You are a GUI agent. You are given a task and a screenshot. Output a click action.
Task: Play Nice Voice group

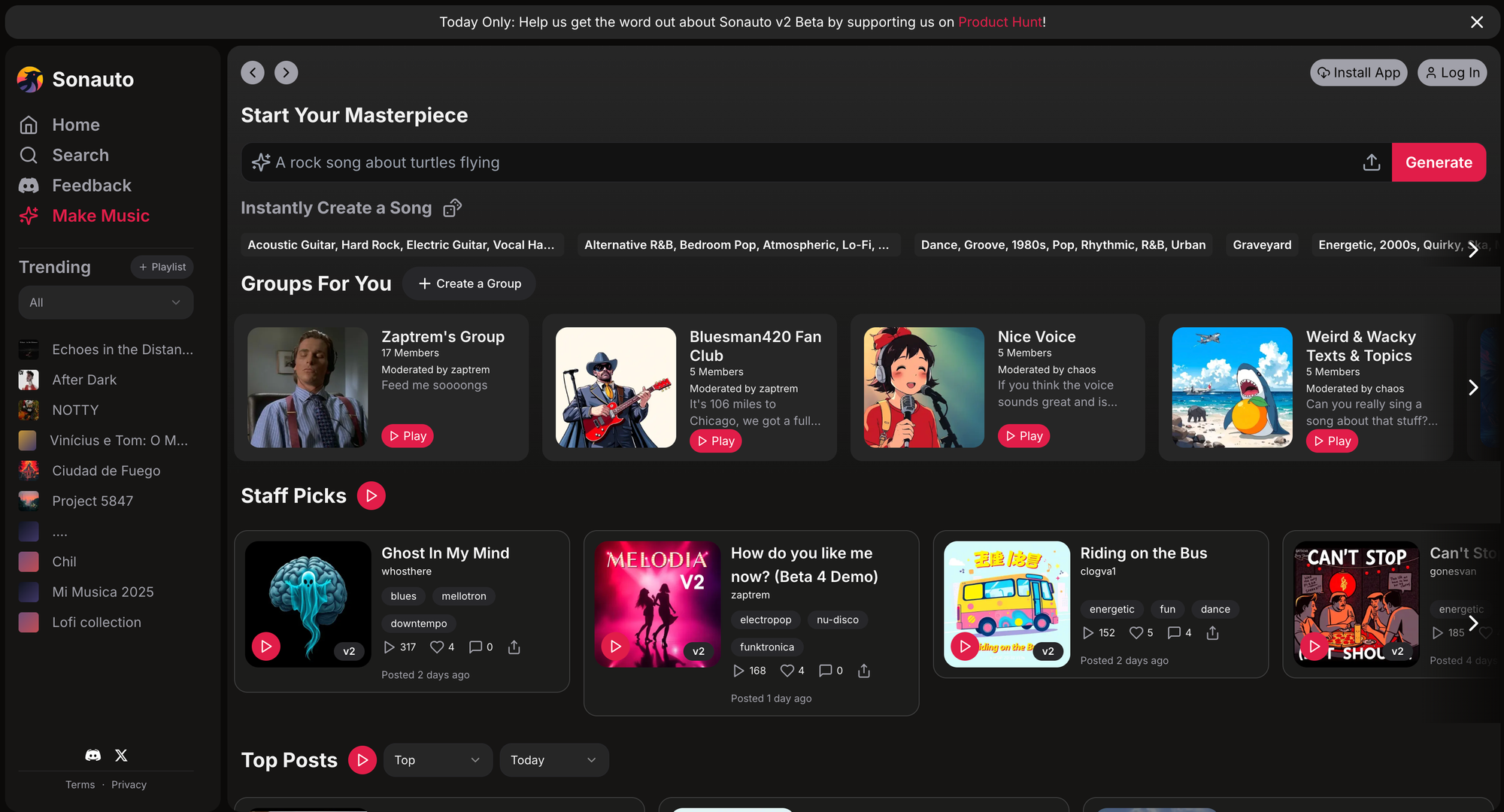click(1023, 436)
